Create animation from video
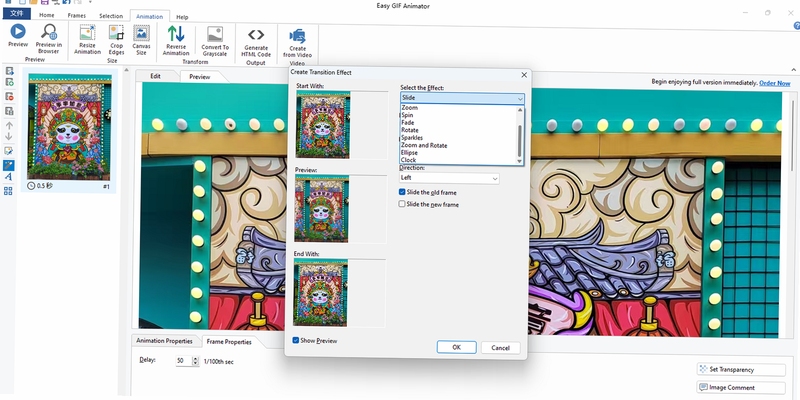Screen dimensions: 800x400 297,43
